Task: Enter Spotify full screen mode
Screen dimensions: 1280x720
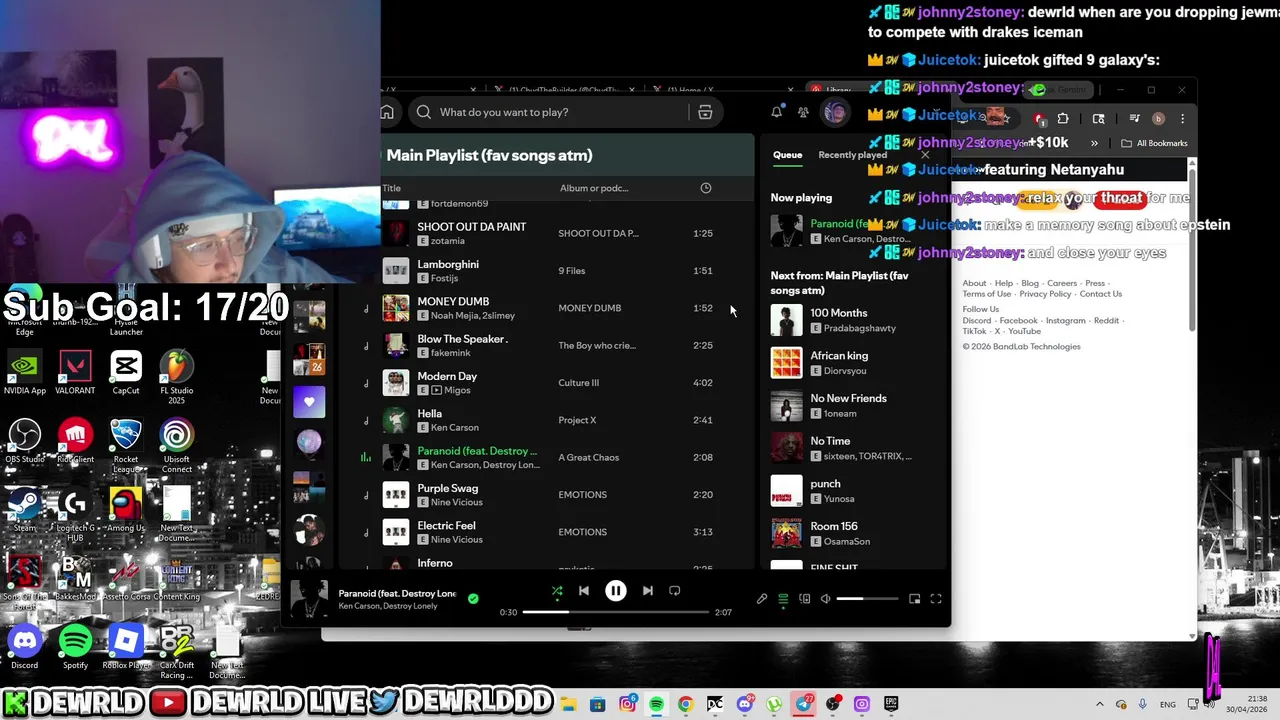Action: coord(936,599)
